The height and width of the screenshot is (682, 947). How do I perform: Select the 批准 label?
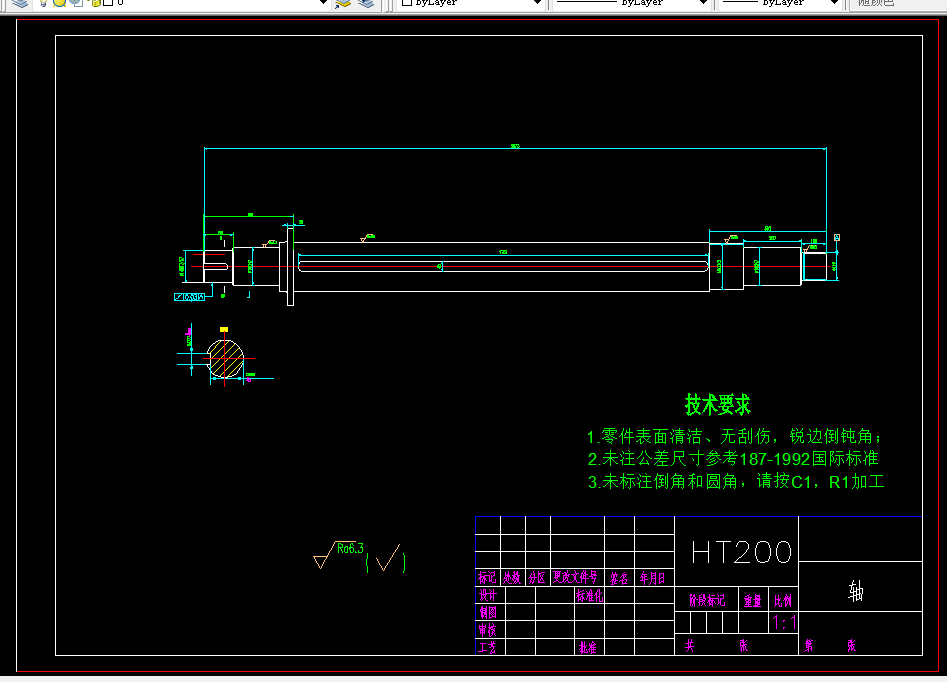tap(588, 648)
